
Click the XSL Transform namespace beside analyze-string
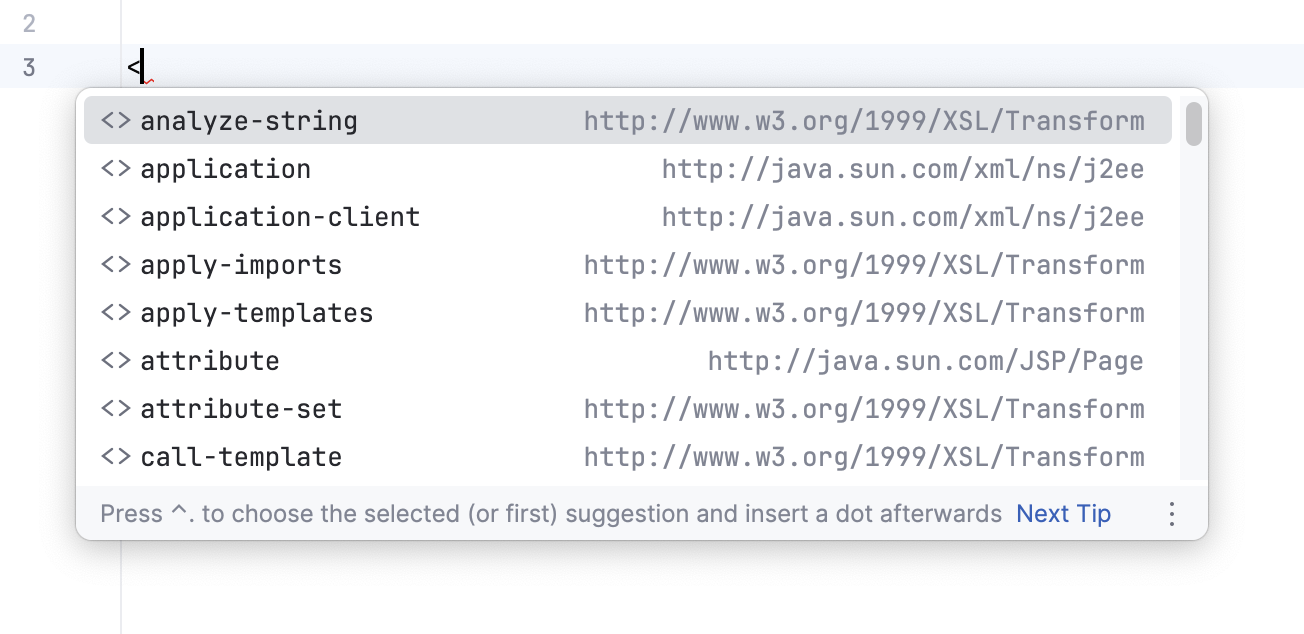pyautogui.click(x=864, y=120)
